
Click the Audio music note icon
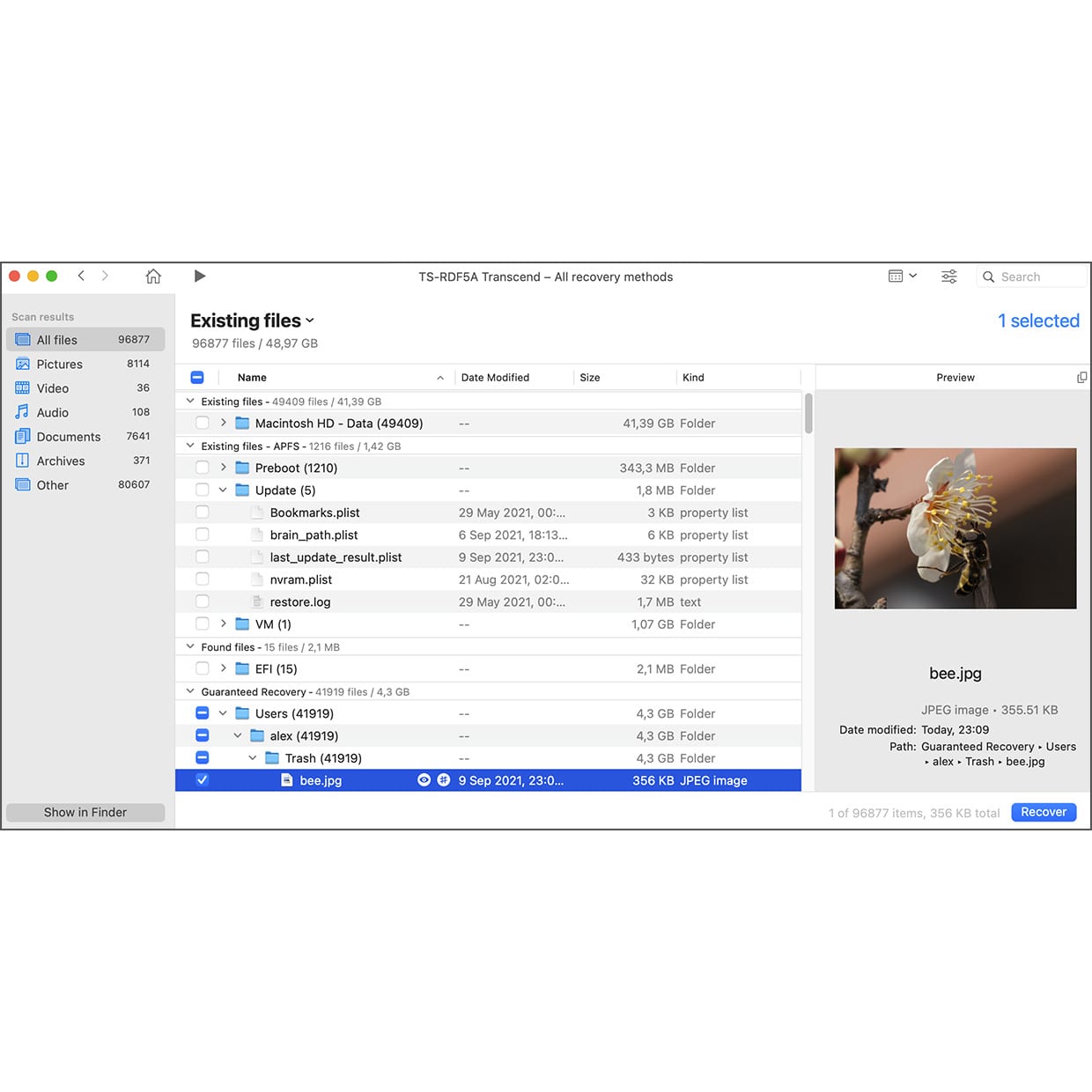(23, 412)
